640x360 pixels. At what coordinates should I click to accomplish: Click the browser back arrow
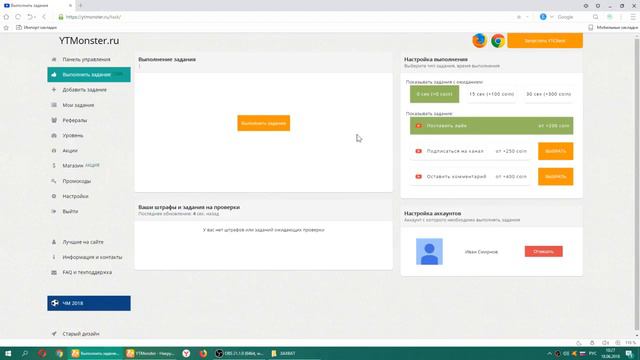(x=44, y=17)
